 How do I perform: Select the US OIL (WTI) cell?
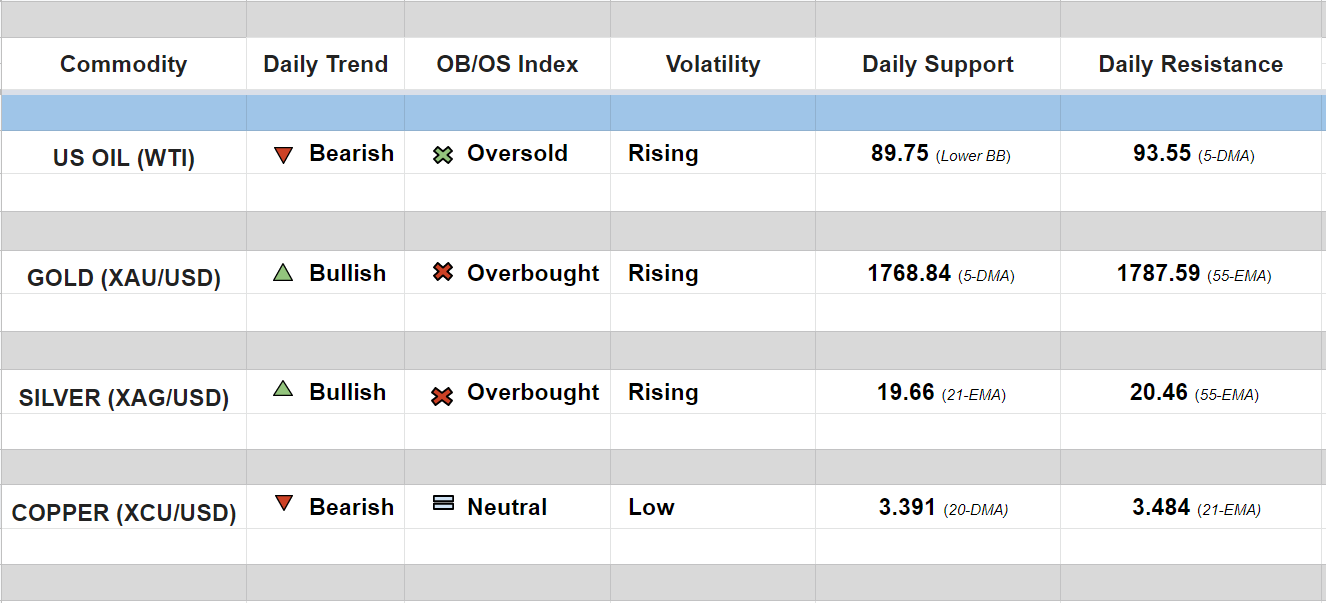click(x=123, y=158)
